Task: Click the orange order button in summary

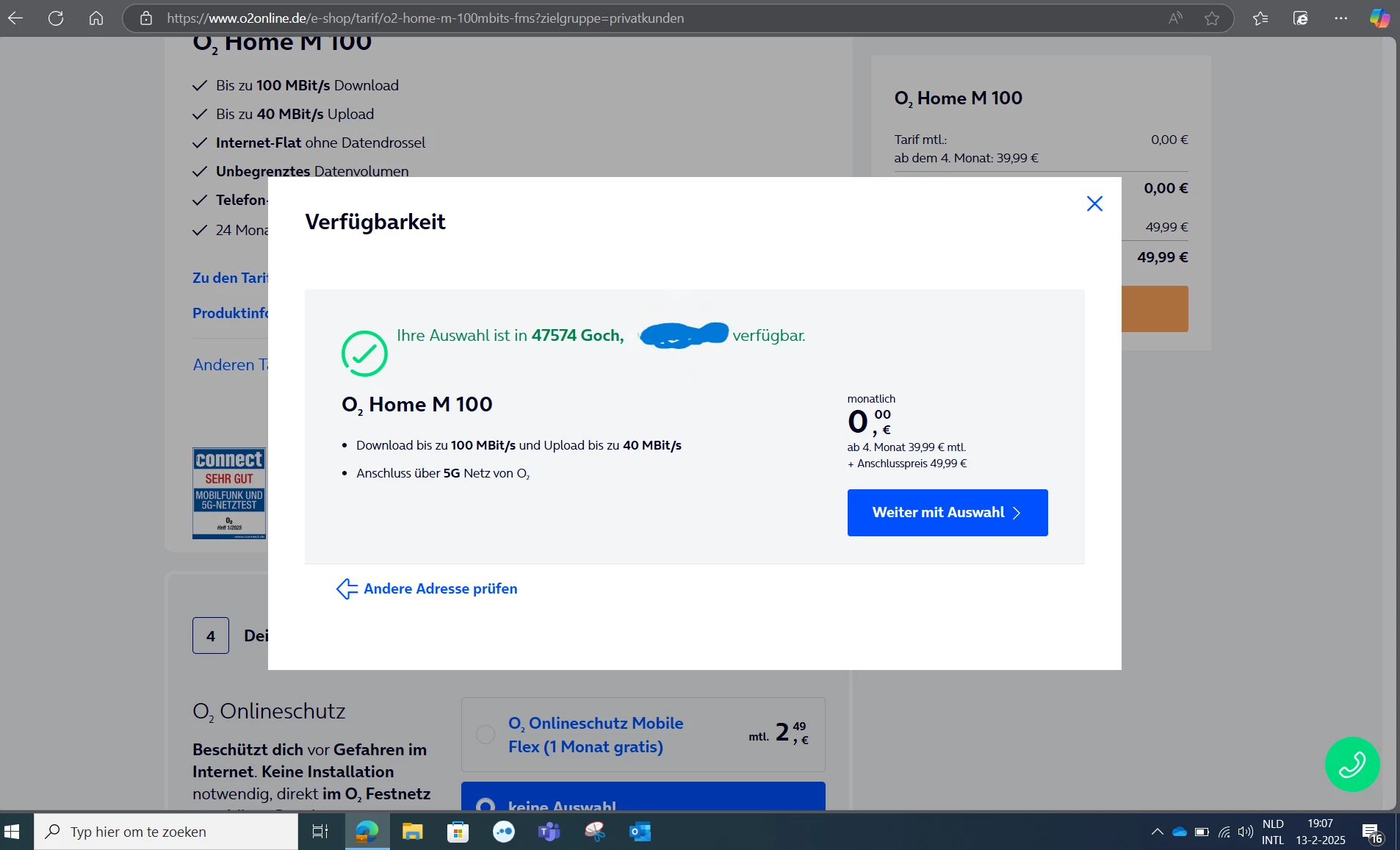Action: (1155, 309)
